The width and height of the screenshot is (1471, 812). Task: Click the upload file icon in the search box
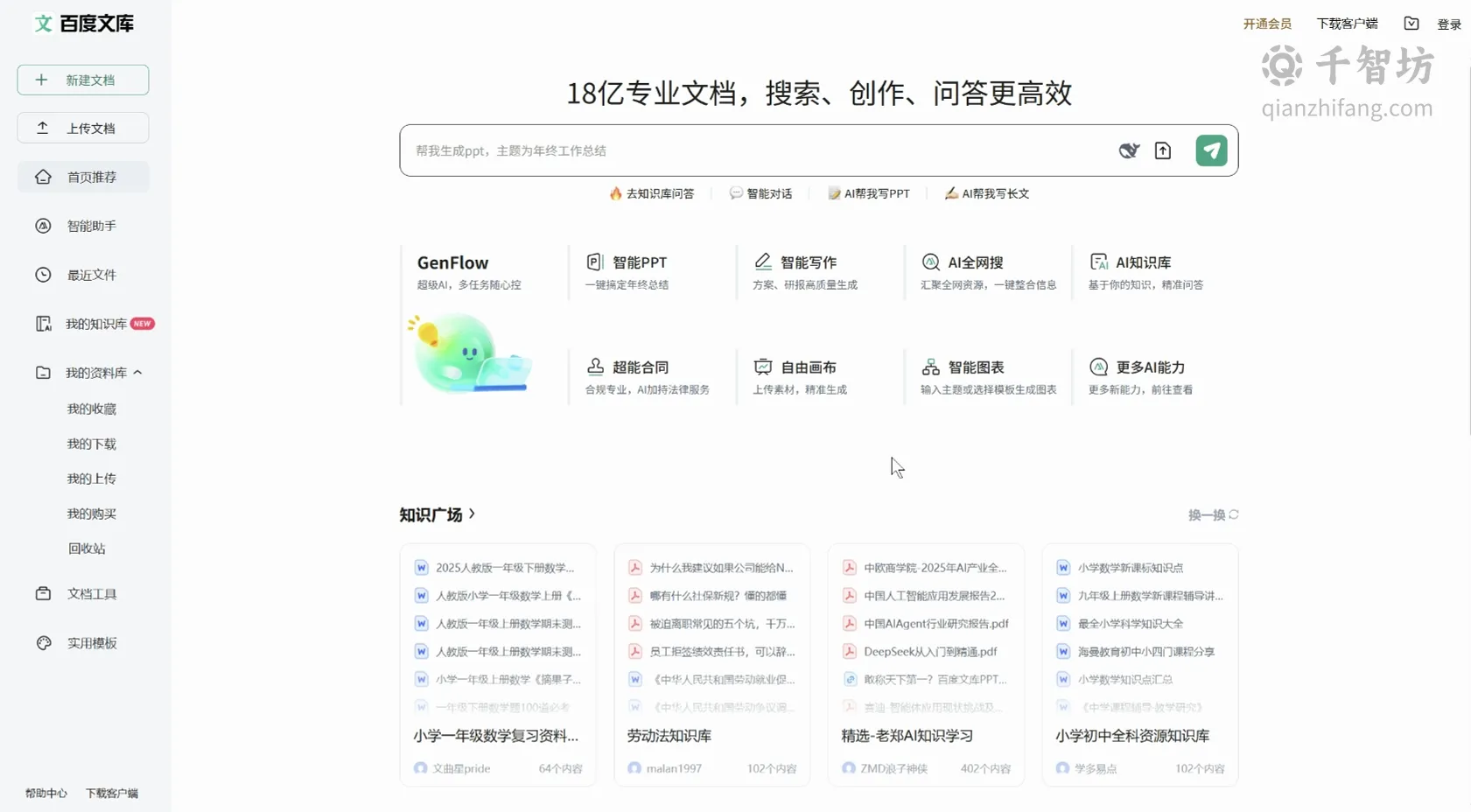coord(1163,150)
